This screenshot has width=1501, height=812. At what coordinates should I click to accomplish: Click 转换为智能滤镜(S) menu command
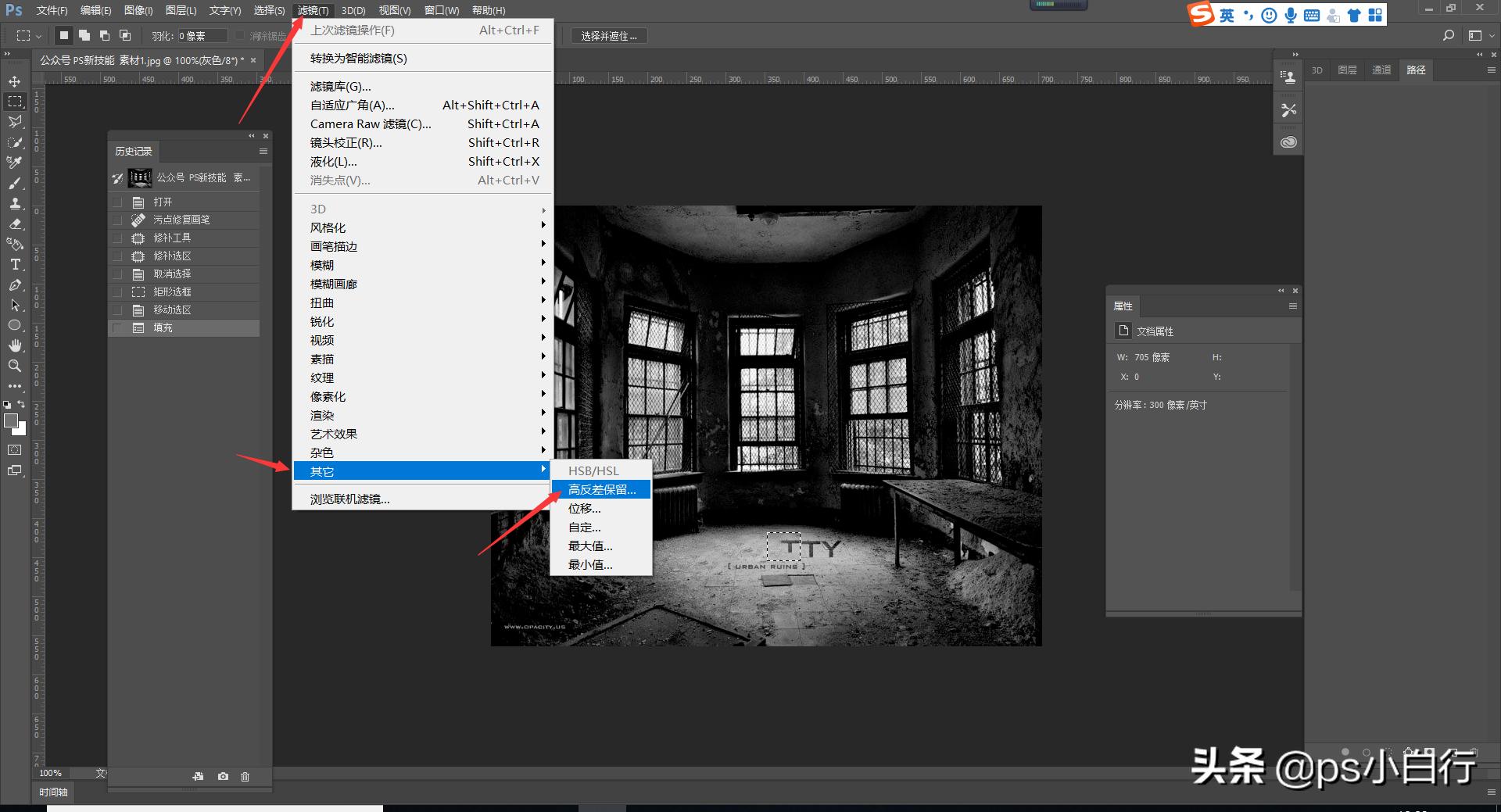tap(422, 59)
